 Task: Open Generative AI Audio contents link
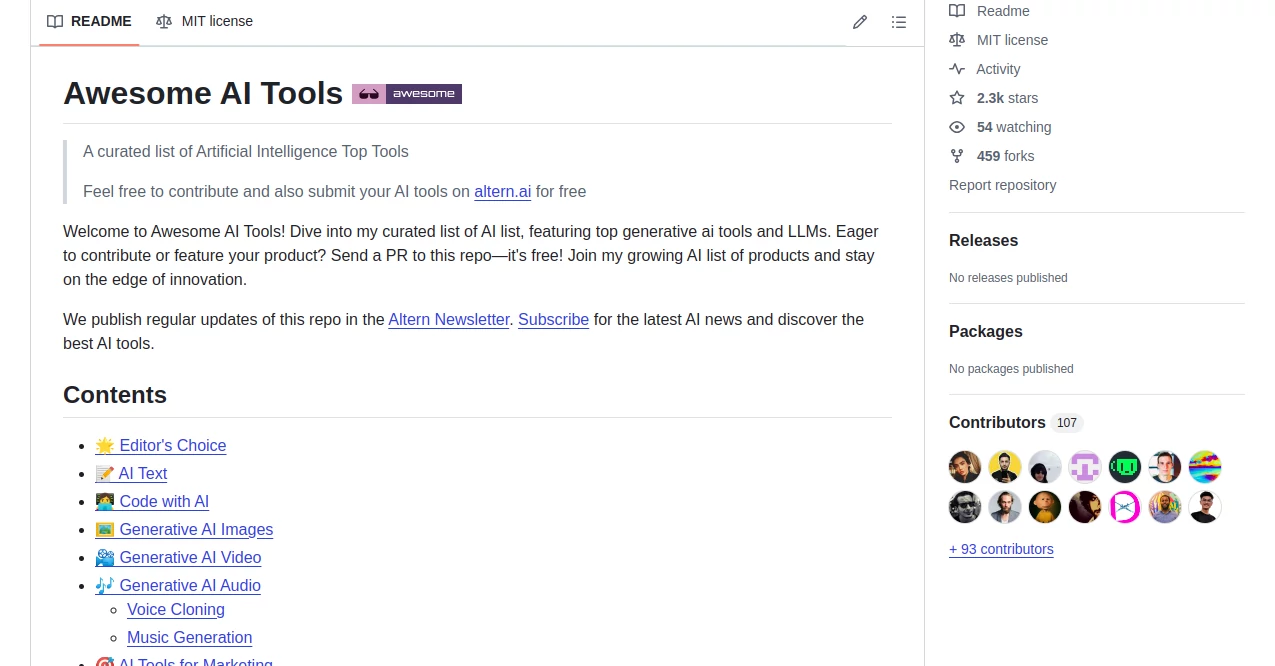click(178, 585)
